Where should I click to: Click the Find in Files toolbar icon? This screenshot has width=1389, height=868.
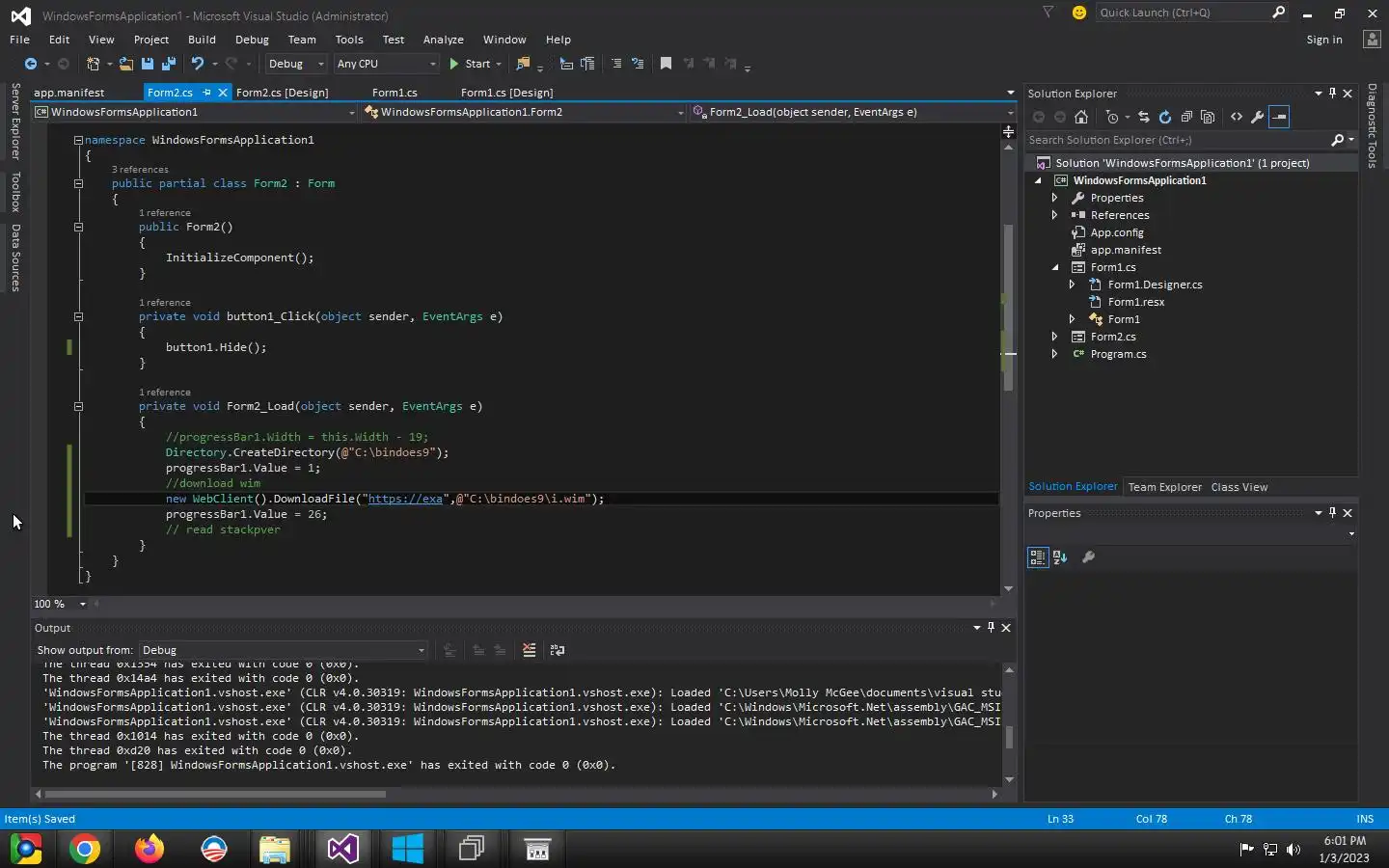point(523,64)
